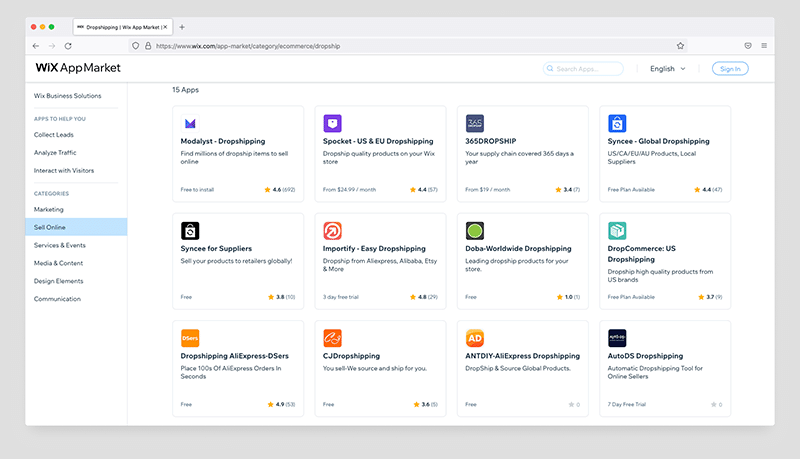
Task: Open the ANTDIY AD app icon
Action: [x=474, y=338]
